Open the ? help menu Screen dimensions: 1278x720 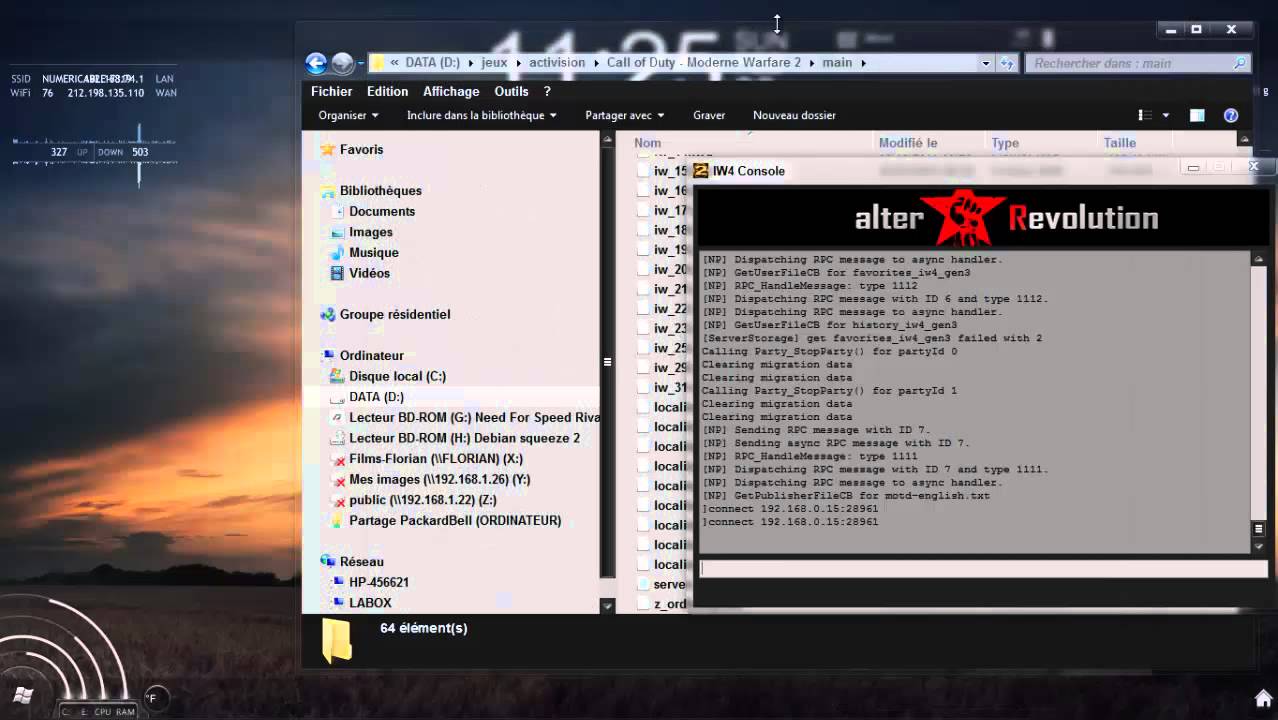pyautogui.click(x=547, y=91)
